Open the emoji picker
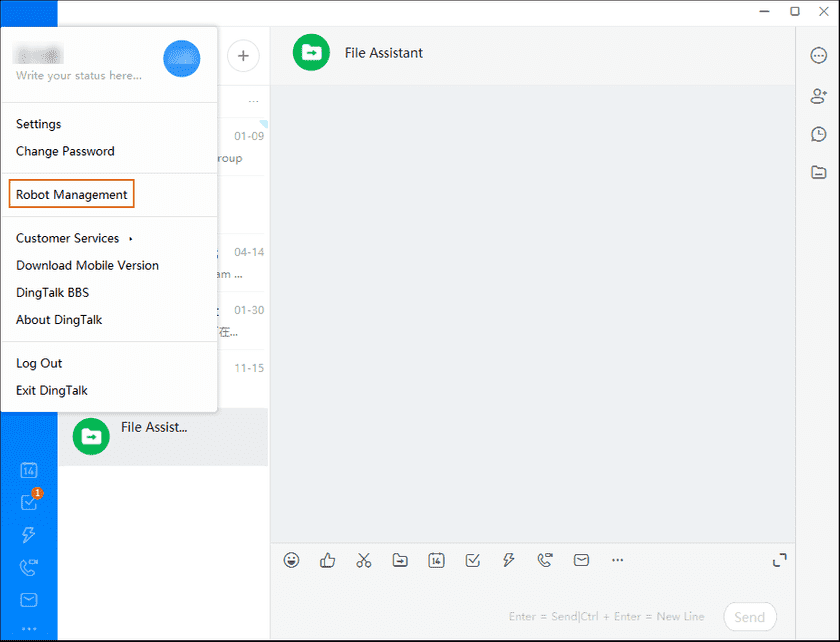 click(x=291, y=560)
